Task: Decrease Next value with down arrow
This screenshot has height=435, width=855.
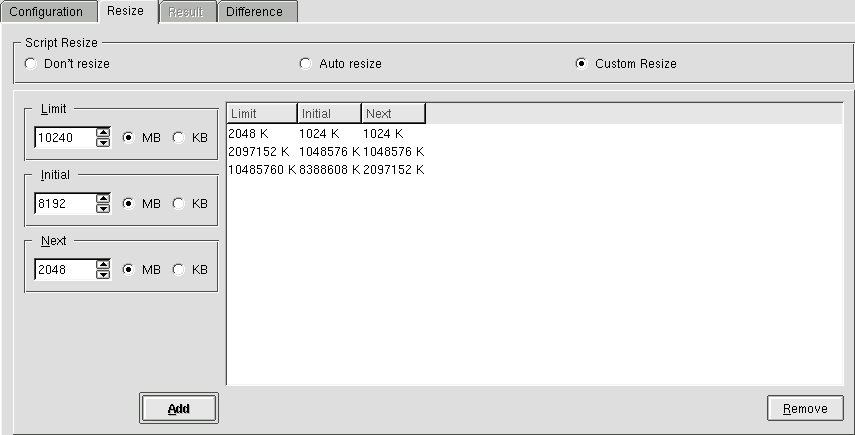Action: 102,275
